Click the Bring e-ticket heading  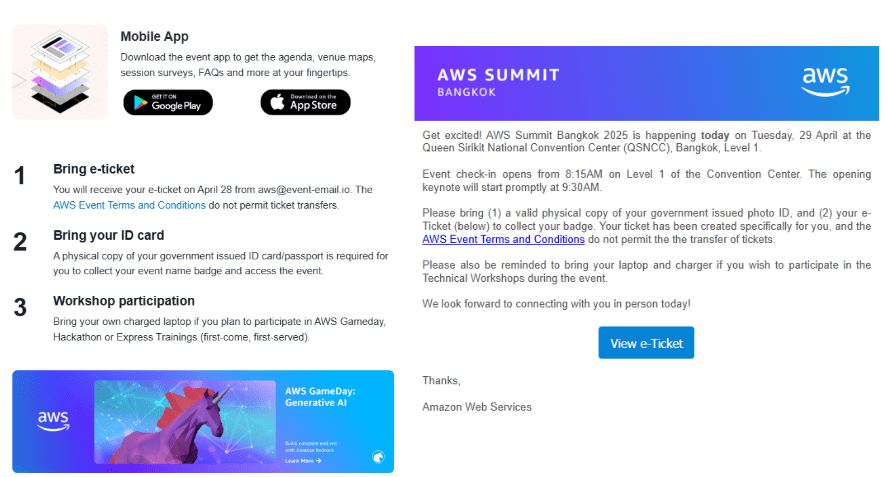click(94, 169)
